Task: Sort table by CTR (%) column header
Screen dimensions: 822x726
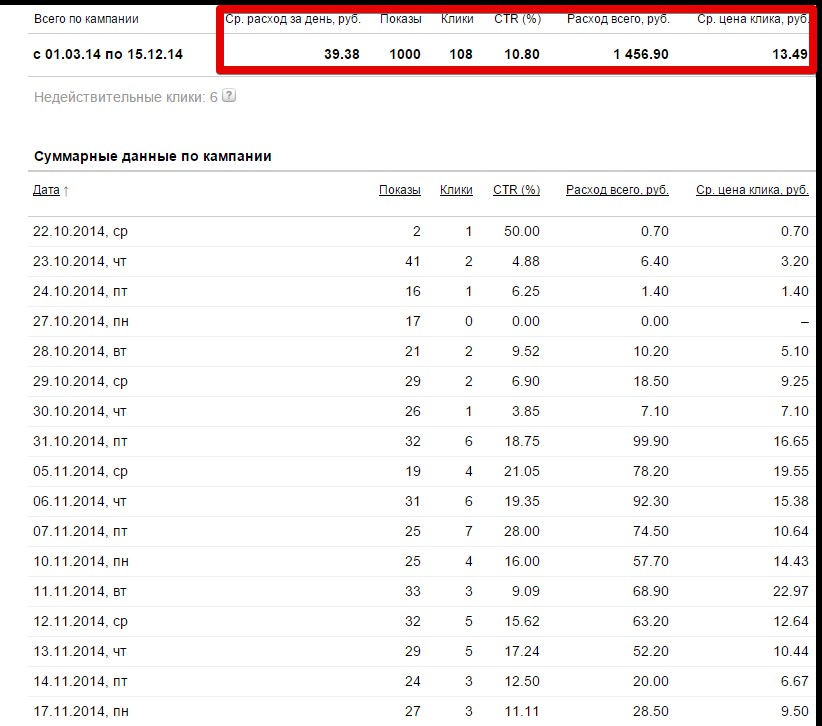Action: 516,190
